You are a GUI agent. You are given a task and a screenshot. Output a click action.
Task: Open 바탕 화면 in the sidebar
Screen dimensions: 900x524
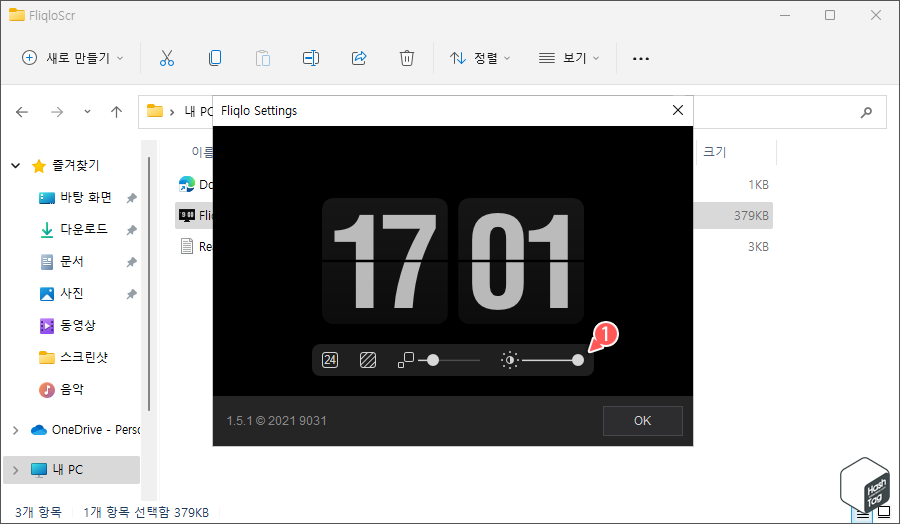click(x=86, y=197)
